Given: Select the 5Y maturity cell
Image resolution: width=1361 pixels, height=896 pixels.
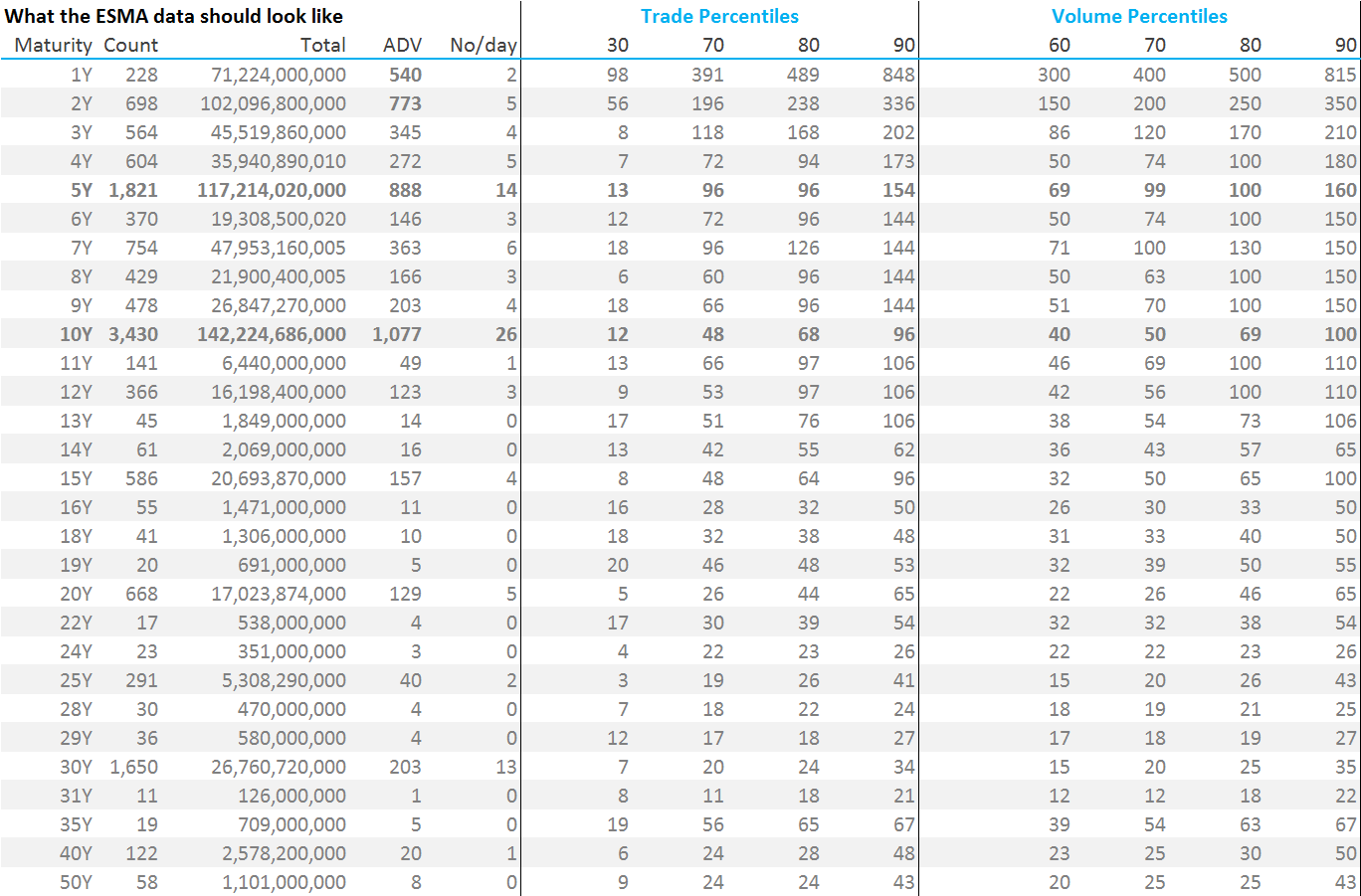Looking at the screenshot, I should [81, 190].
